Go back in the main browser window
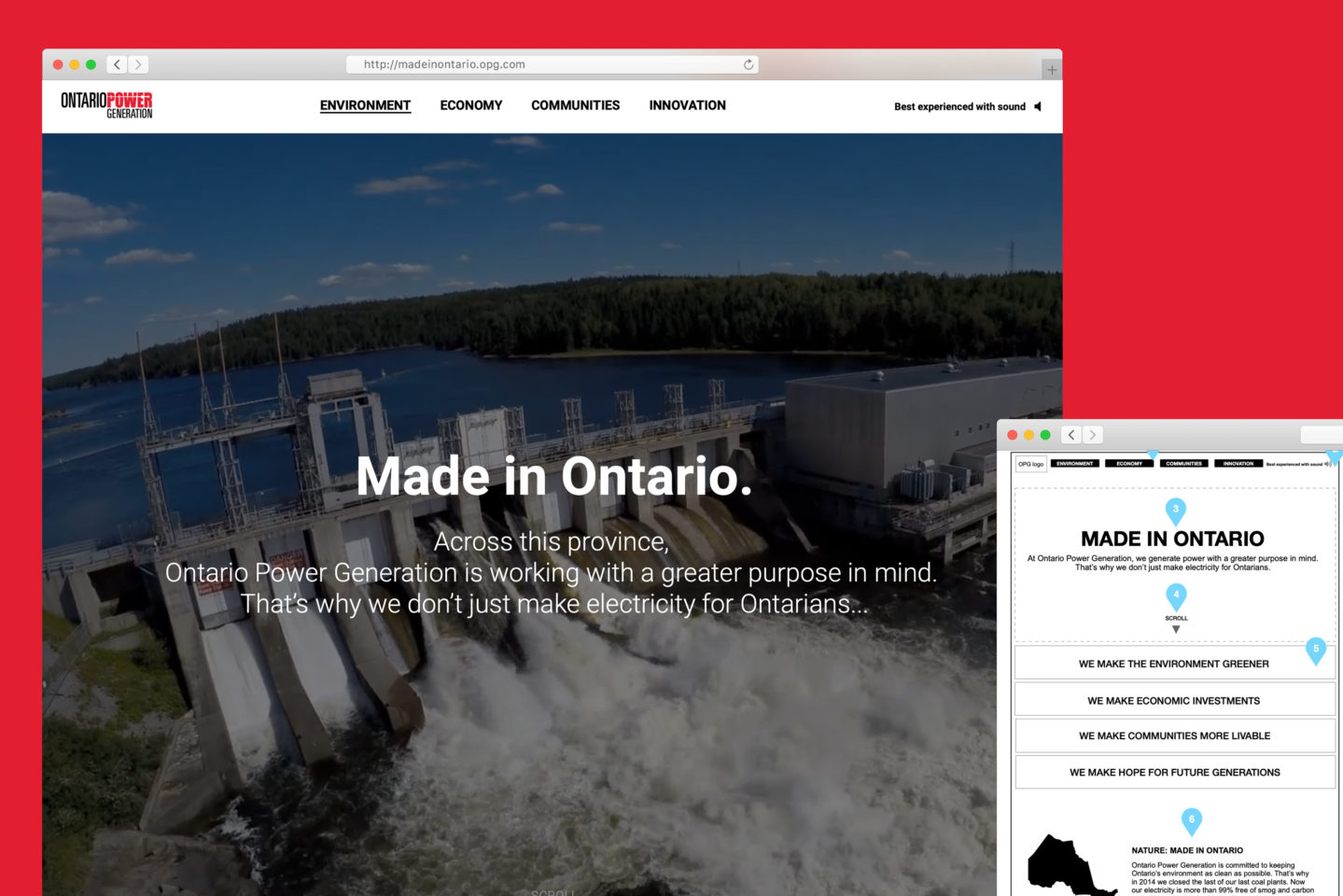The width and height of the screenshot is (1343, 896). [117, 64]
